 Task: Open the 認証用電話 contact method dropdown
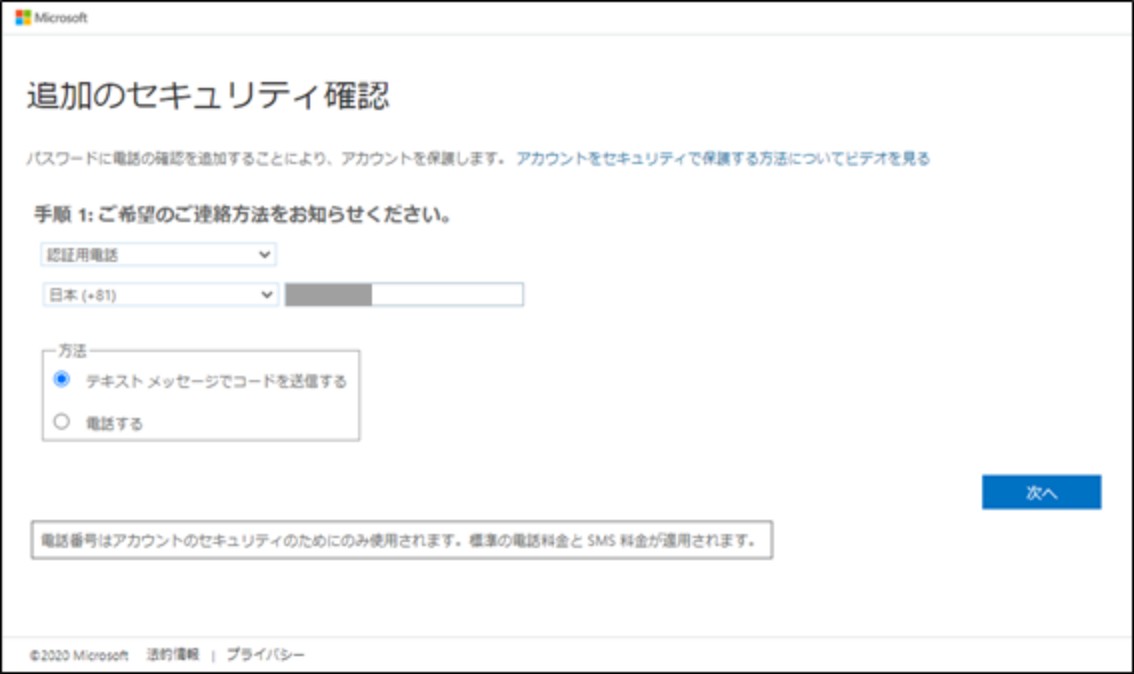pos(158,255)
